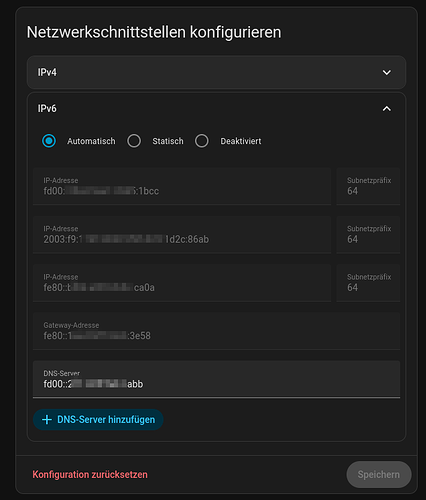Click the IPv6 panel header label

pyautogui.click(x=47, y=109)
